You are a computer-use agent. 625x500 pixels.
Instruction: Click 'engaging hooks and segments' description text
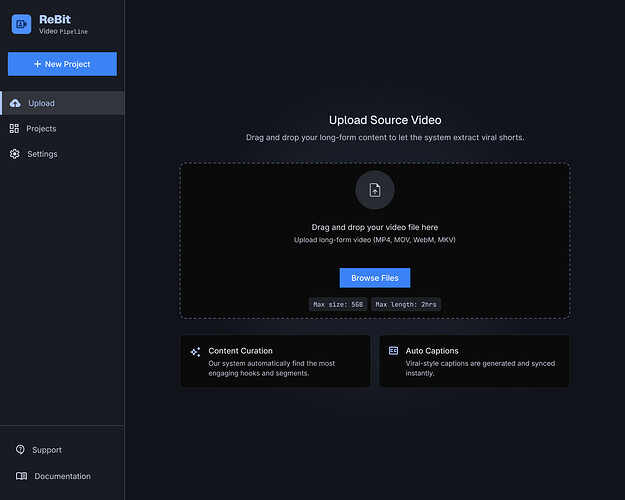coord(259,373)
